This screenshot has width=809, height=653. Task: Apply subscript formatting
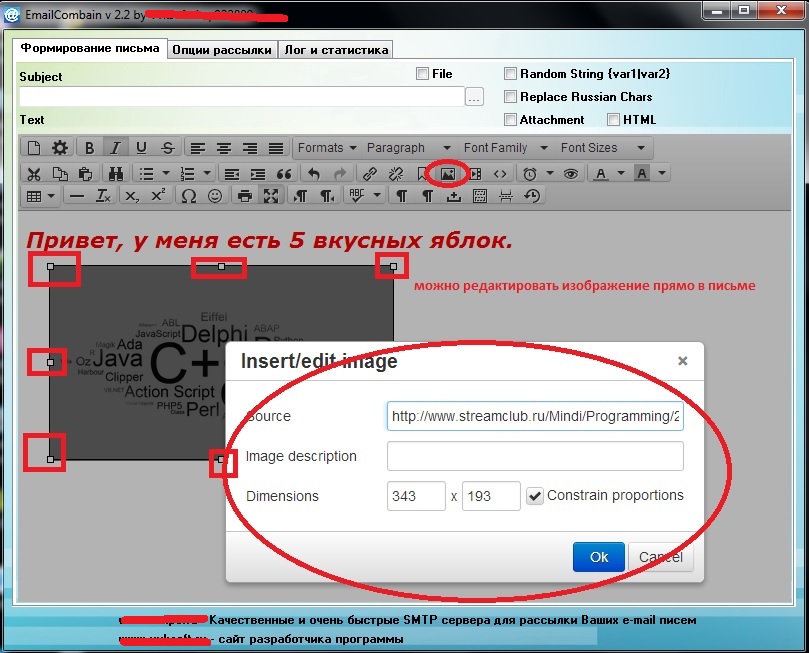[x=132, y=196]
